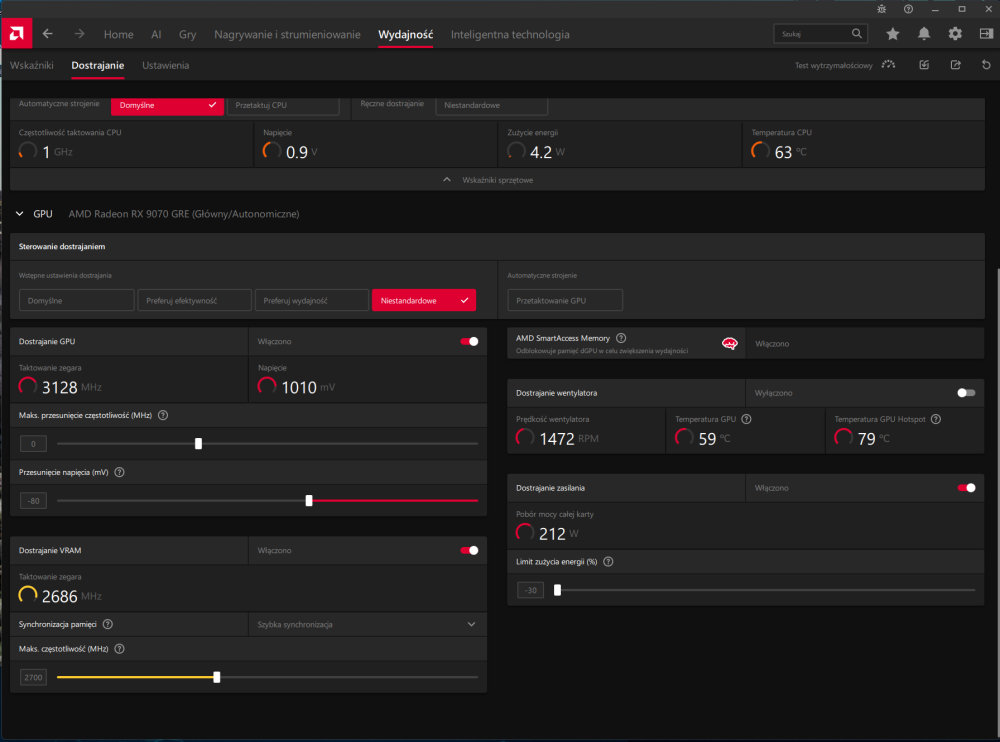Open Inteligentna technologia tab
Screen dimensions: 1000x742
pyautogui.click(x=510, y=34)
